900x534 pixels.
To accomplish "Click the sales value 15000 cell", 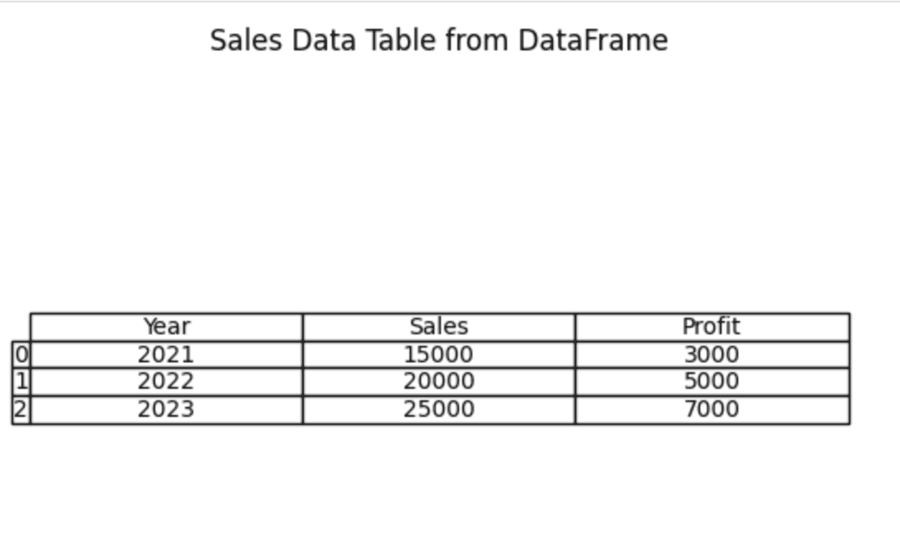I will point(438,355).
